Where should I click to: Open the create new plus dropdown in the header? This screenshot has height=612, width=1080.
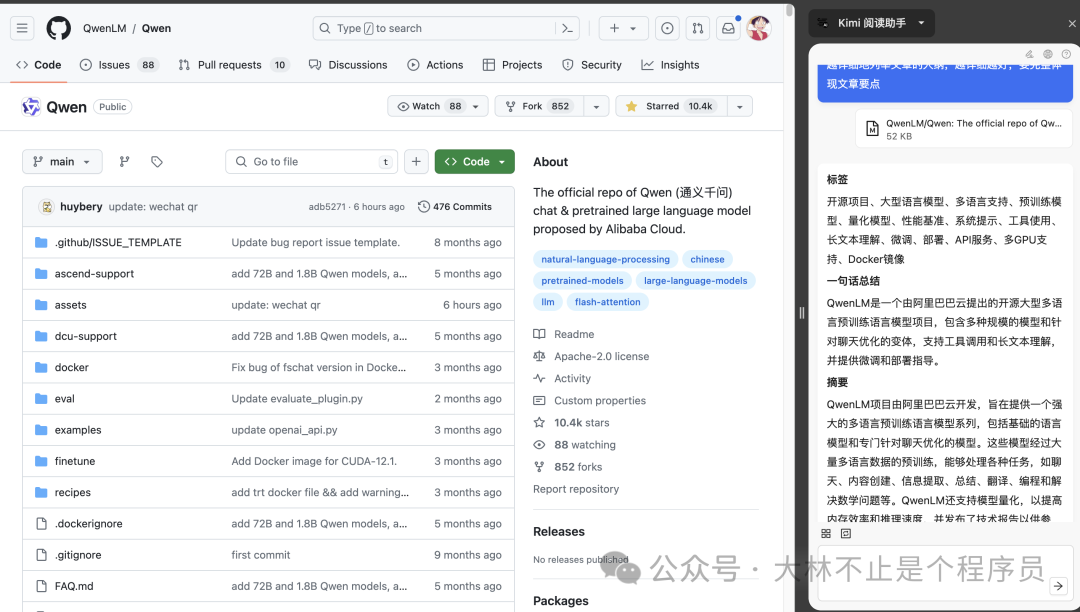(623, 28)
